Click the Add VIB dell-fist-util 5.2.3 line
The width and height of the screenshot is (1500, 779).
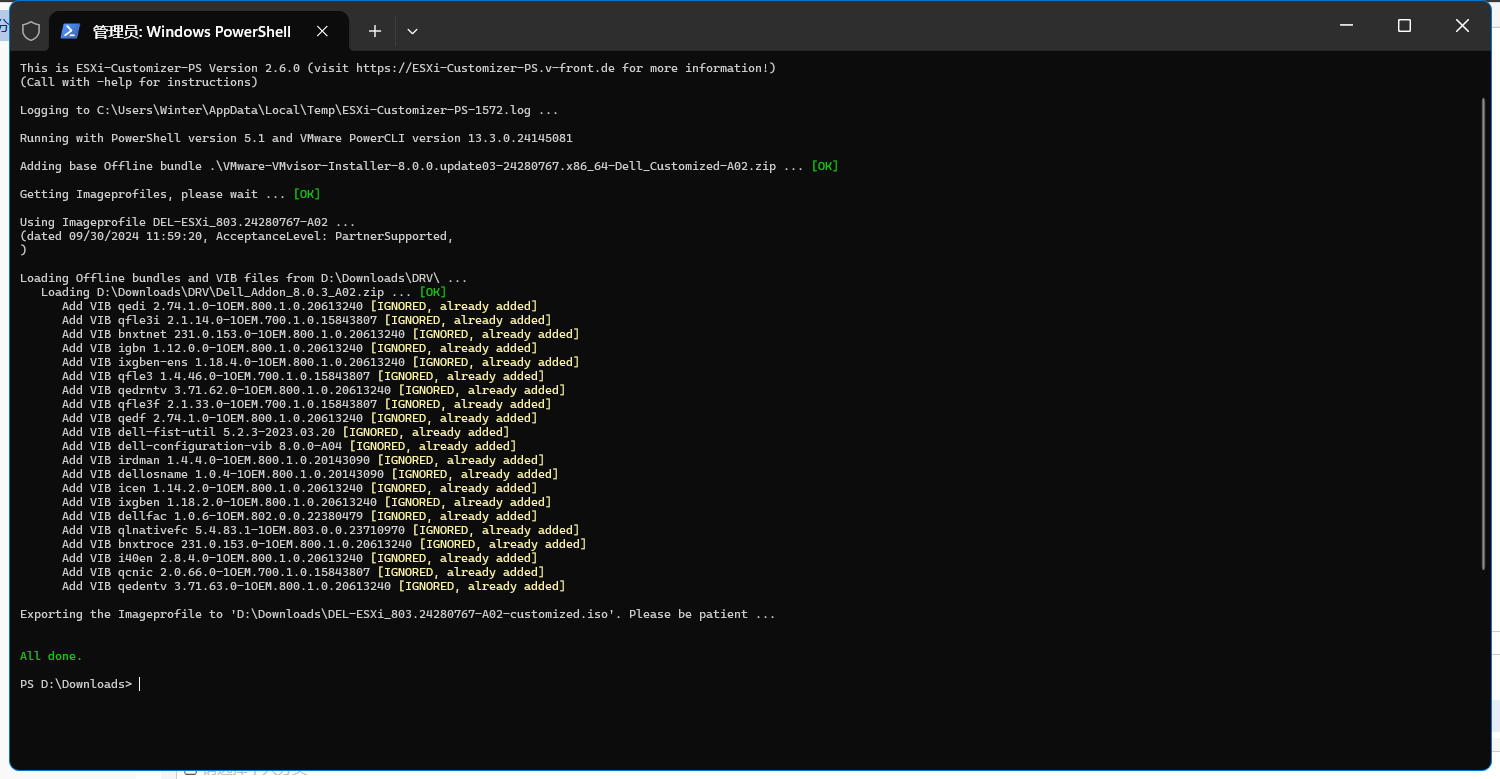coord(285,432)
